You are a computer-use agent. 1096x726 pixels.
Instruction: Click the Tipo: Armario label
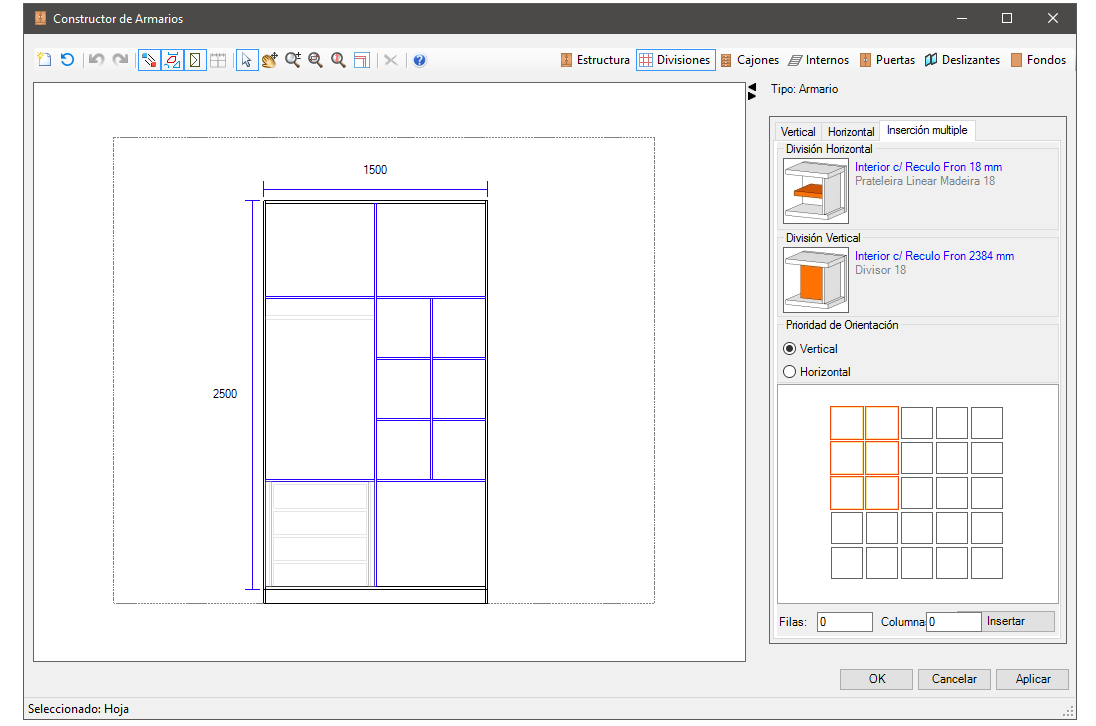pos(804,89)
